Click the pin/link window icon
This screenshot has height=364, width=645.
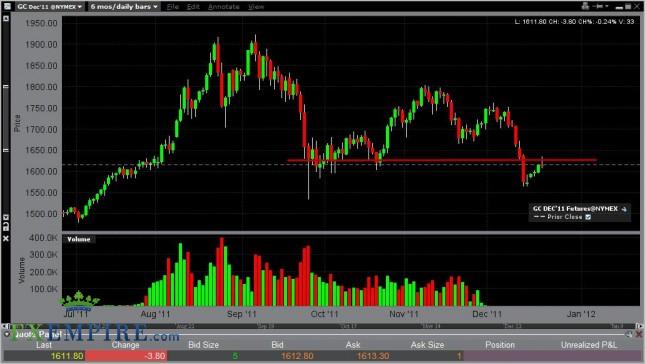coord(599,6)
